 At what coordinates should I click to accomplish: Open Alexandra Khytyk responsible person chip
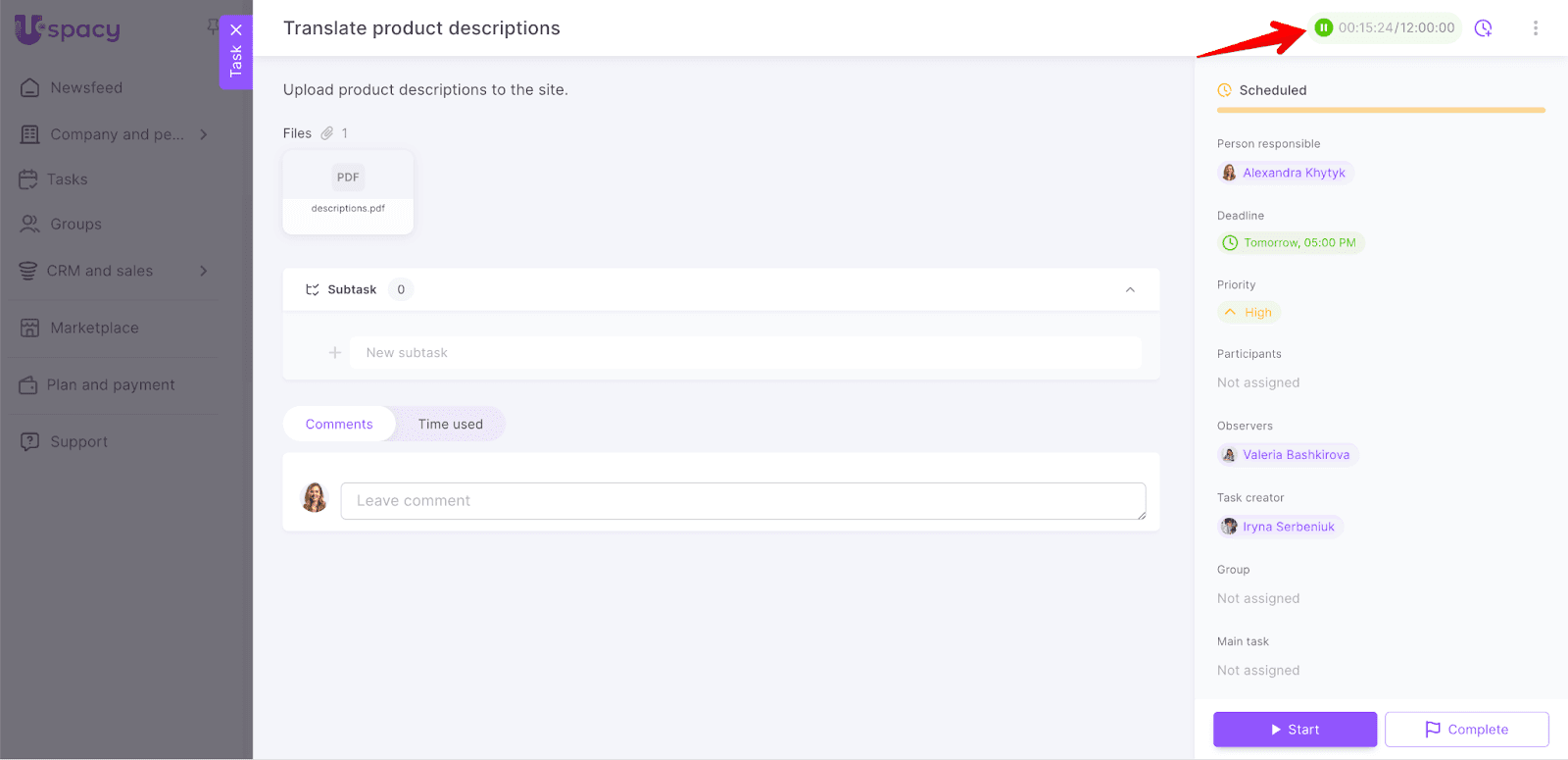1285,174
